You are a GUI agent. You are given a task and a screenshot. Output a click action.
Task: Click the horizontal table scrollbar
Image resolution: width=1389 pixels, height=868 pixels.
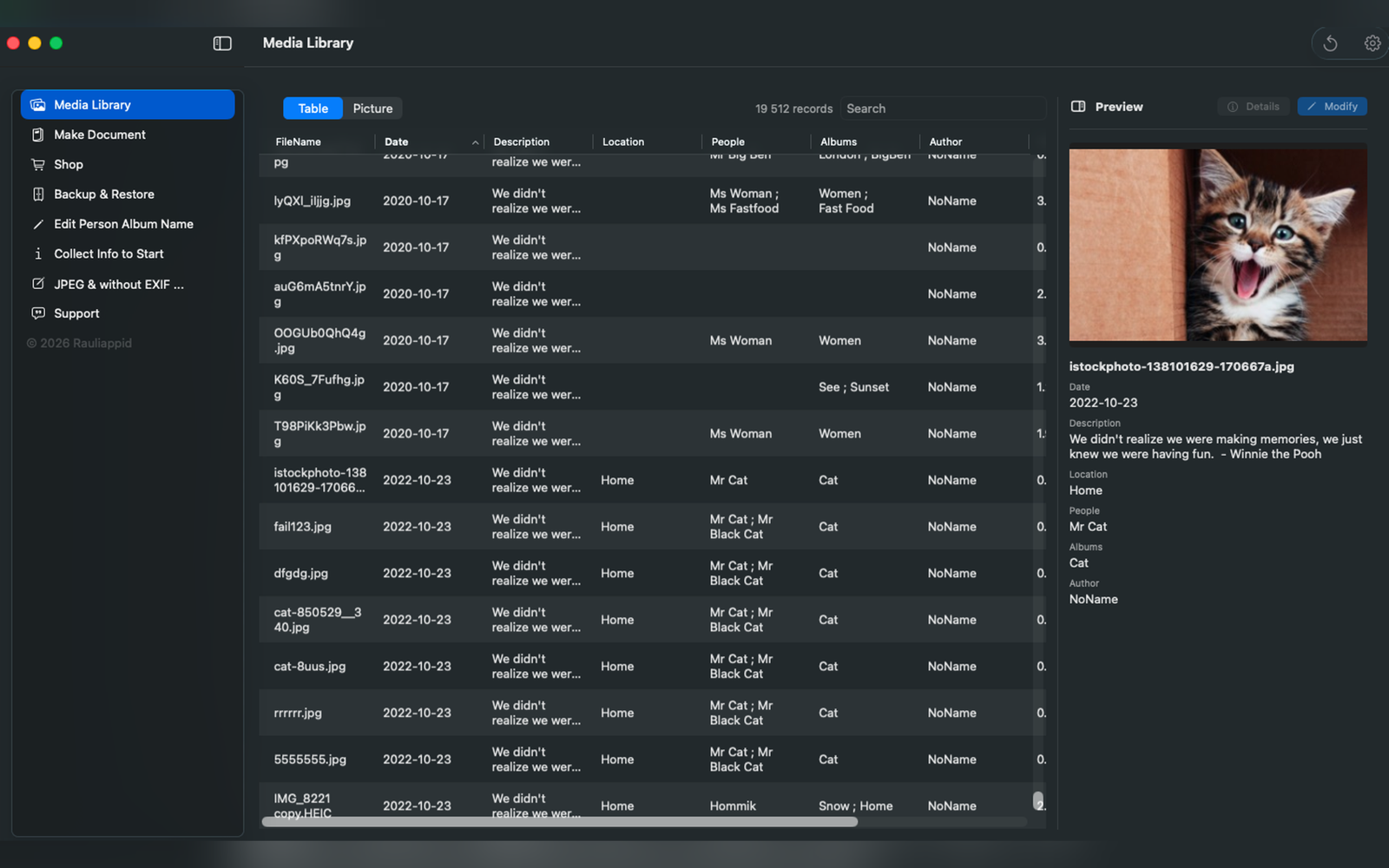(560, 821)
